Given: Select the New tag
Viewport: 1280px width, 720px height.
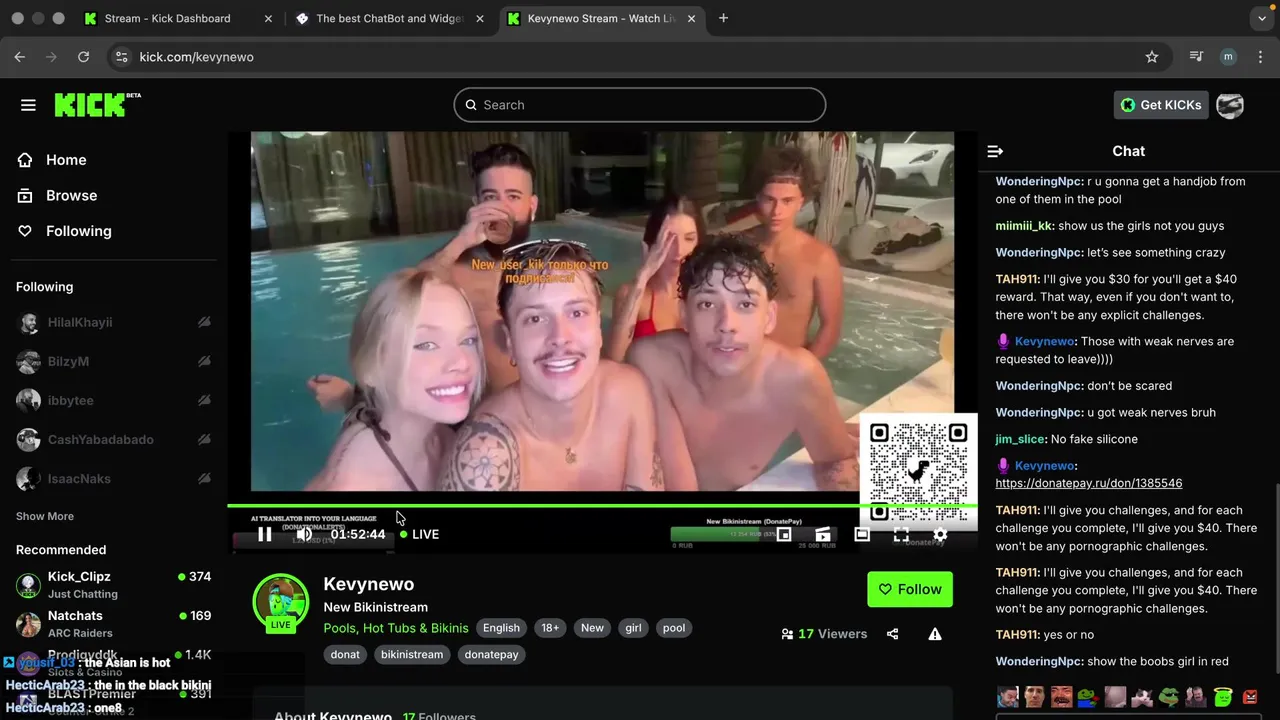Looking at the screenshot, I should [592, 628].
